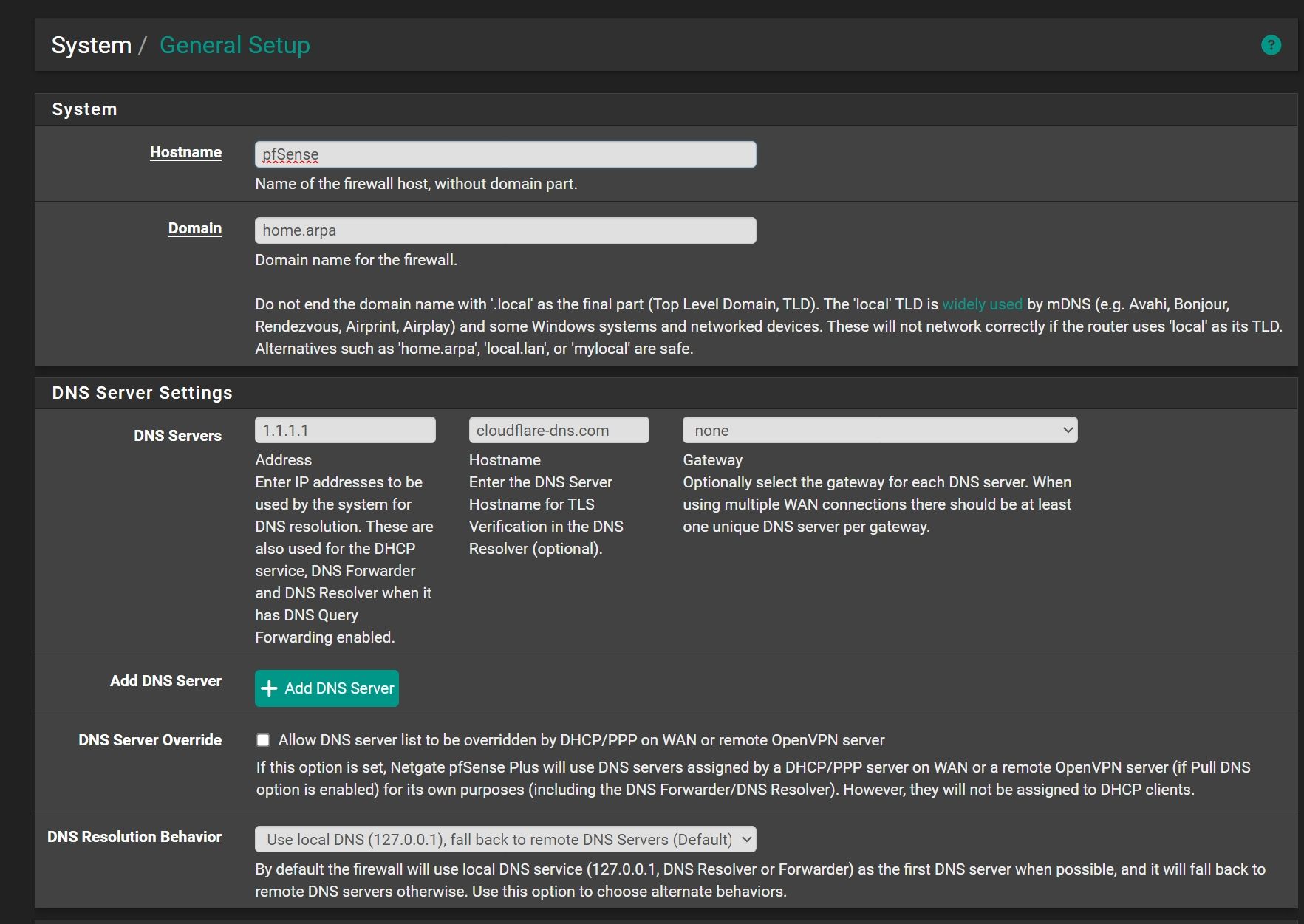The height and width of the screenshot is (924, 1304).
Task: Focus the Domain field with home.arpa
Action: coord(505,230)
